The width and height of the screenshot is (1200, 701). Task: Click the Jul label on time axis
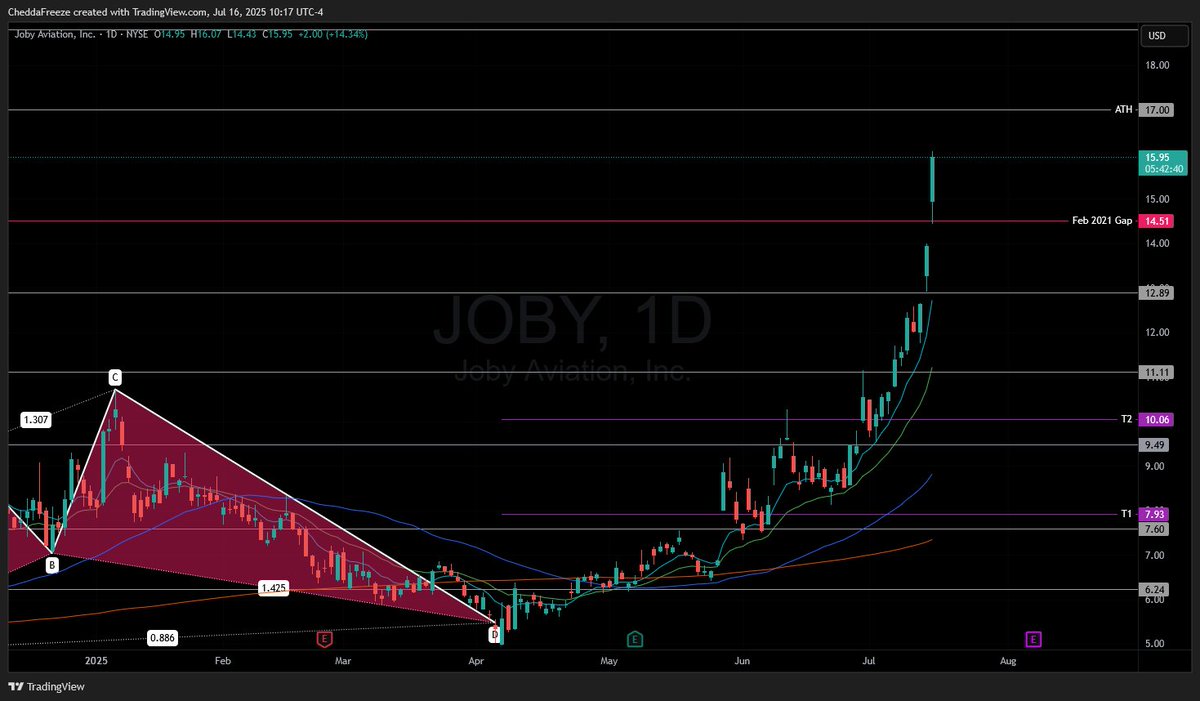coord(869,661)
